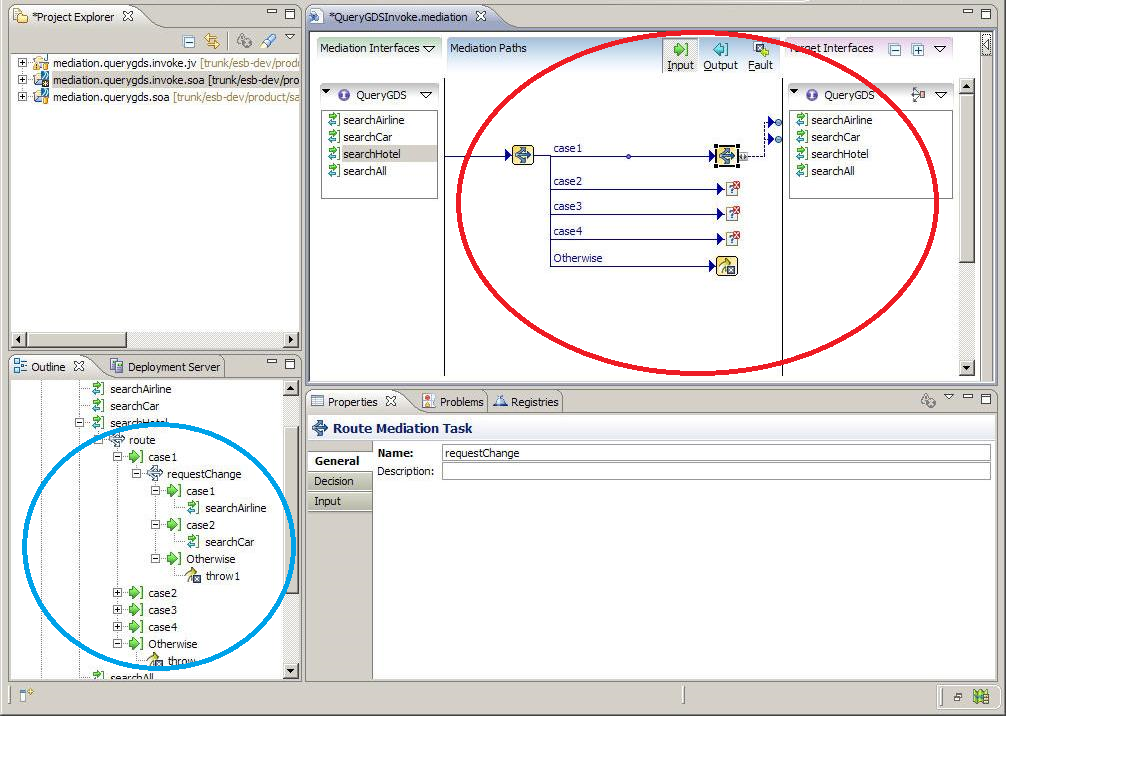Collapse route node in Outline tree
Image resolution: width=1129 pixels, height=782 pixels.
99,439
